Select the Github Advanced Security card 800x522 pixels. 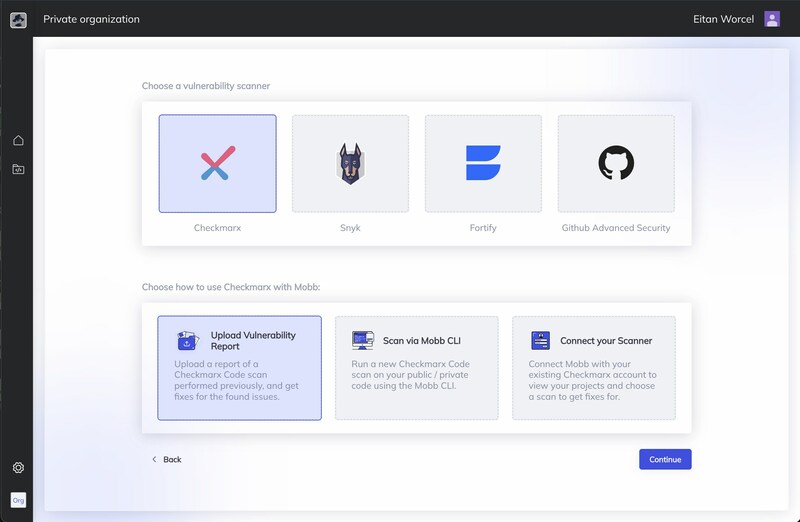tap(616, 163)
